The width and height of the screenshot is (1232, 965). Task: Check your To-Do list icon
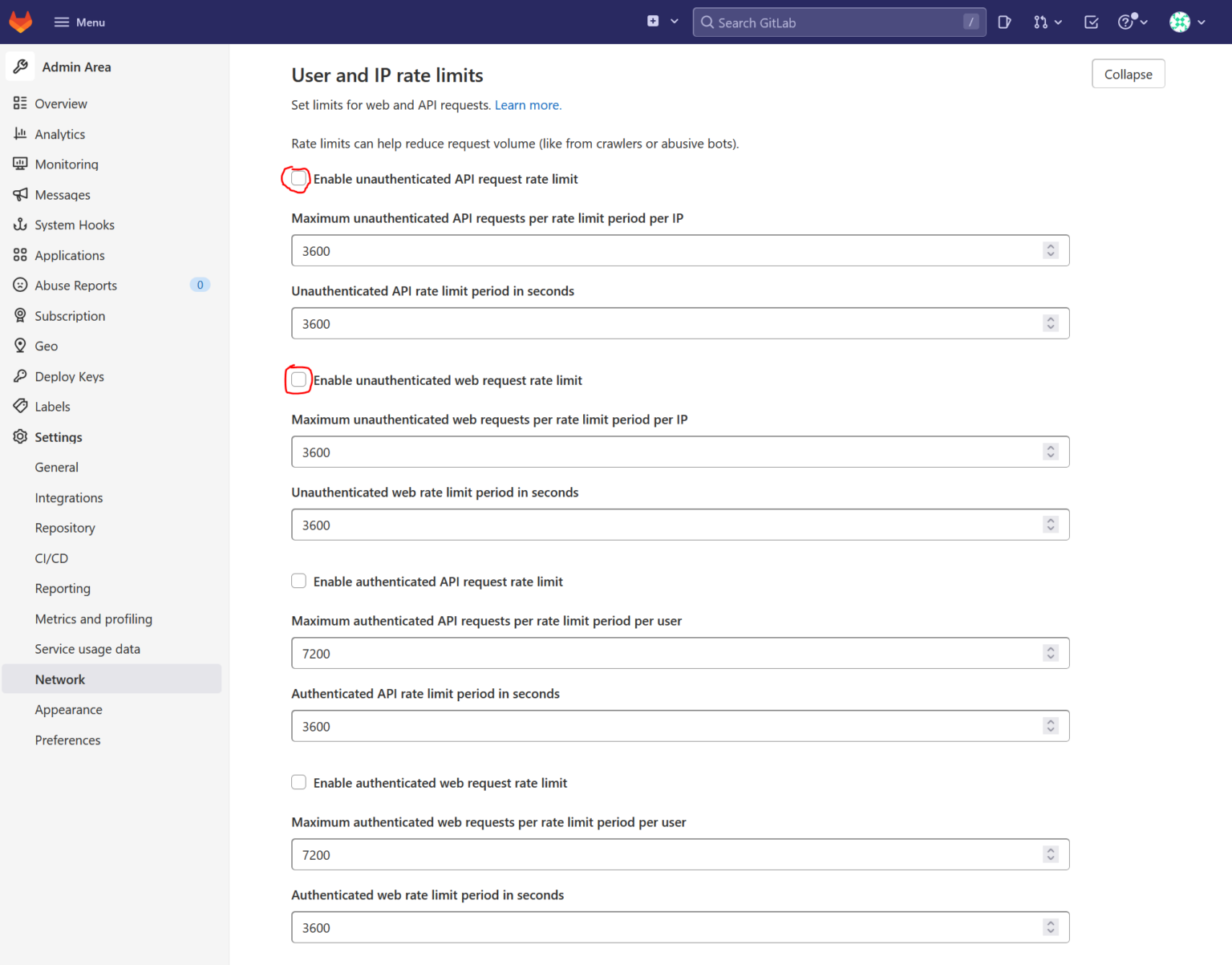tap(1091, 22)
